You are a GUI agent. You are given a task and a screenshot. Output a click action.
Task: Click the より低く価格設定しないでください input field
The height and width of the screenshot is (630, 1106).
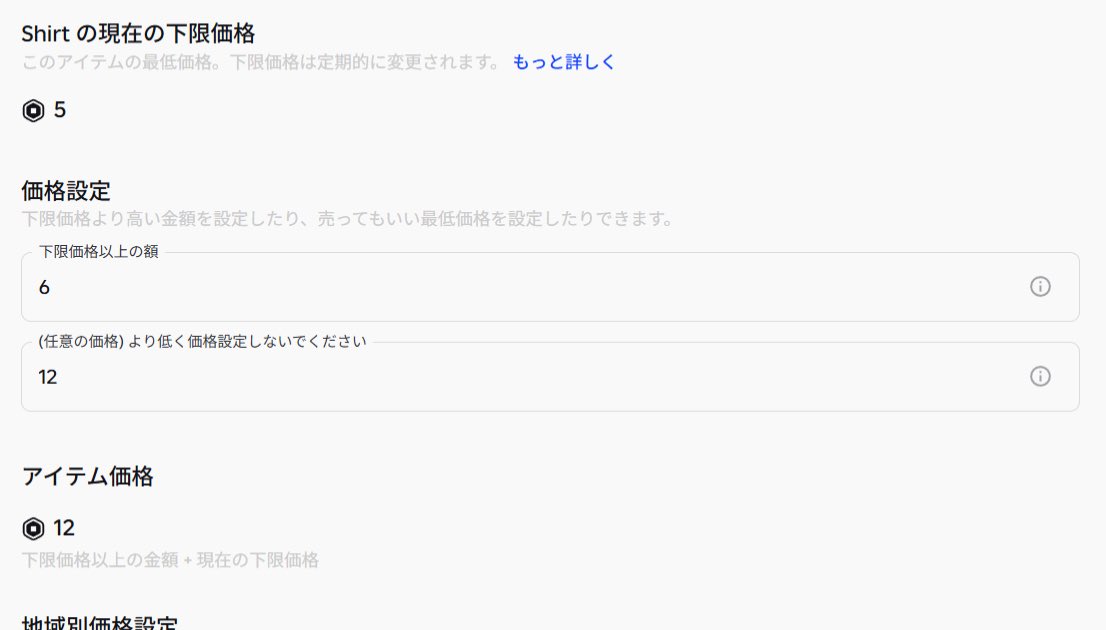[x=550, y=377]
